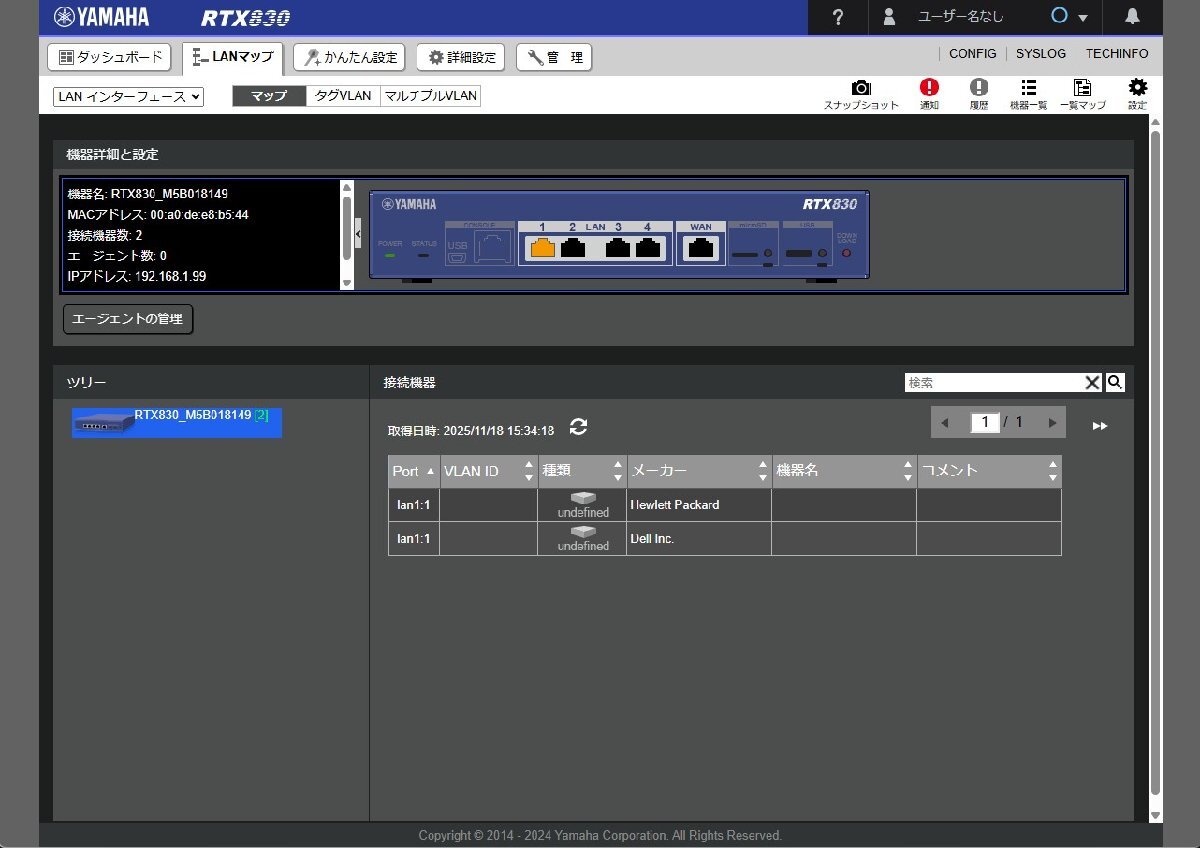Open the device list icon
The width and height of the screenshot is (1200, 848).
click(x=1028, y=89)
